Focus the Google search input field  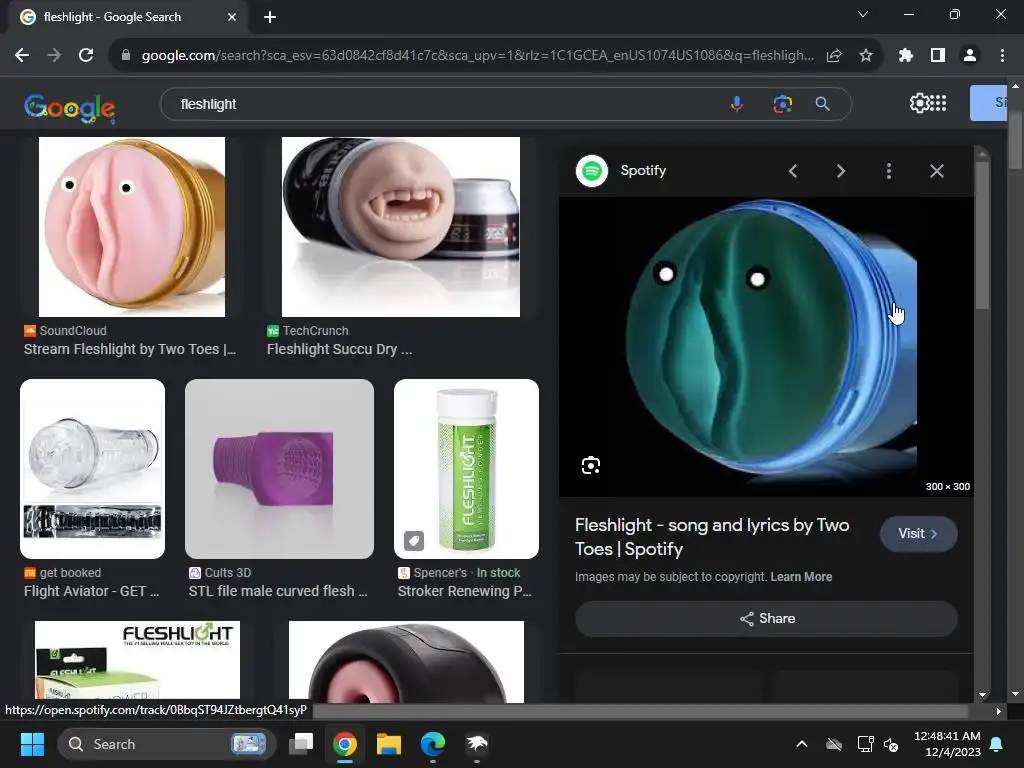[x=444, y=104]
